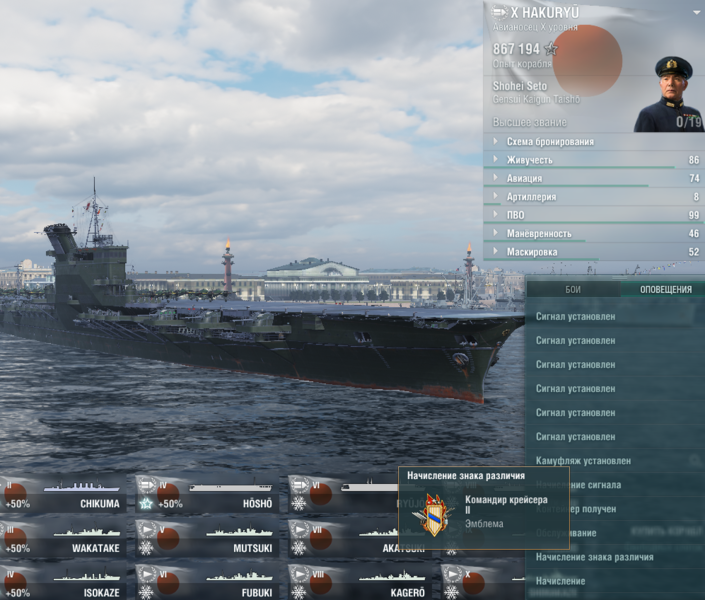Open the Начисление знака различия notification

594,556
